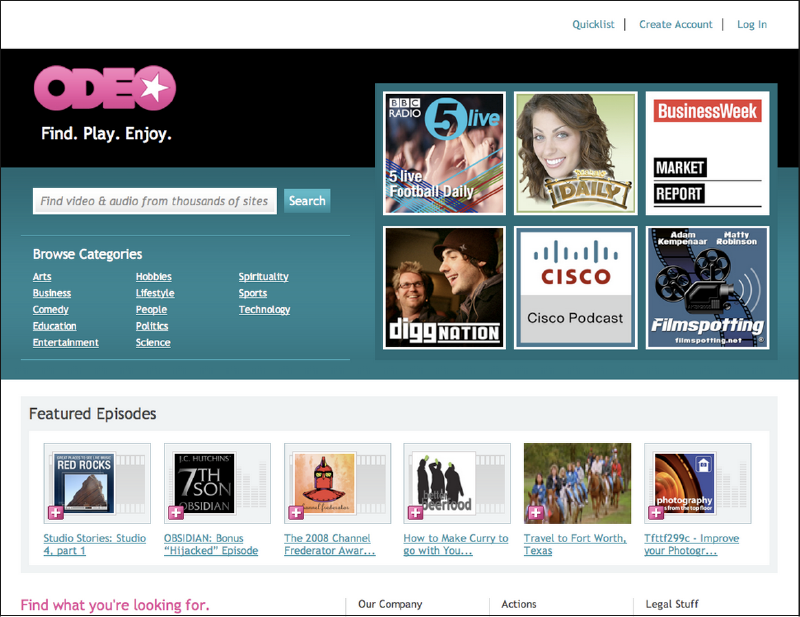Open How to Make Curry to go with You... link
The width and height of the screenshot is (800, 617).
click(x=456, y=545)
